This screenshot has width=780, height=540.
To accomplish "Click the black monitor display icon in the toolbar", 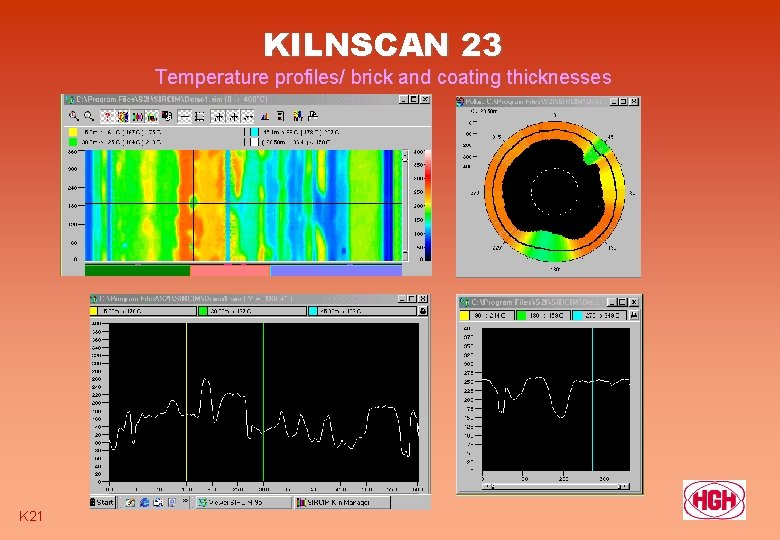I will (167, 116).
